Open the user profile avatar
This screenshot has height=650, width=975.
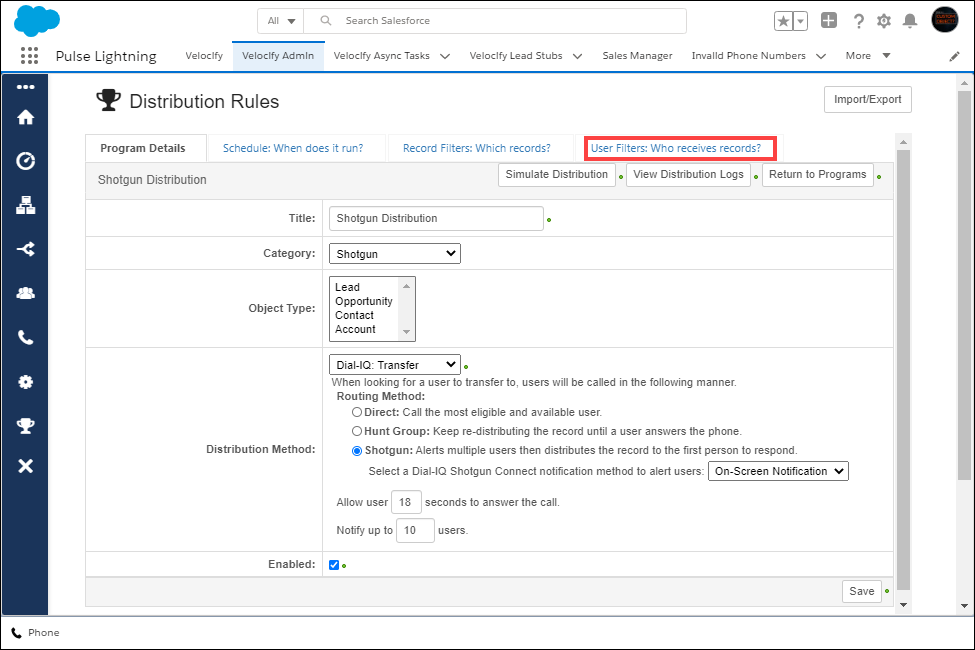coord(945,20)
